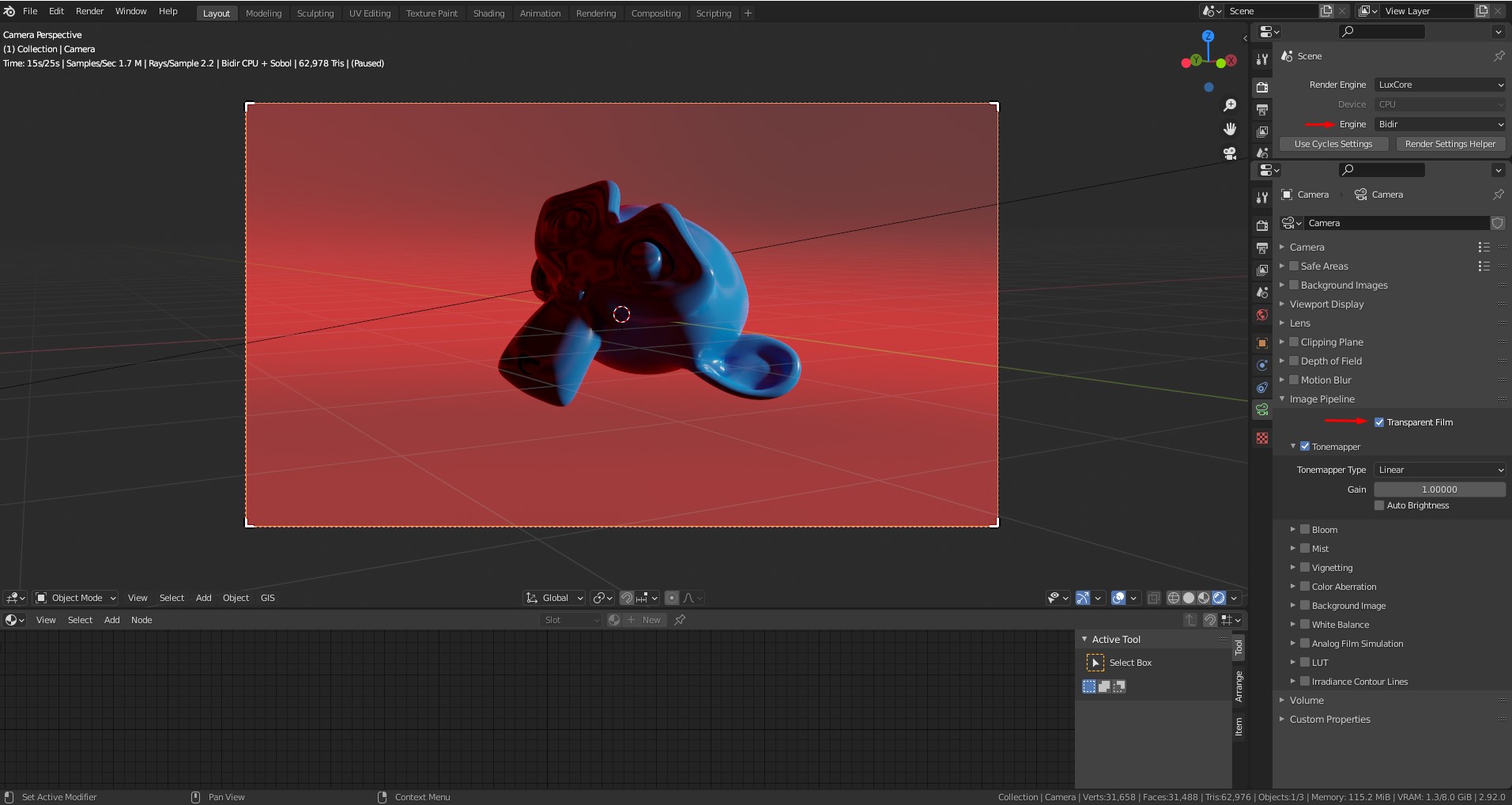
Task: Open the Texture properties checkerboard tab
Action: click(1262, 438)
